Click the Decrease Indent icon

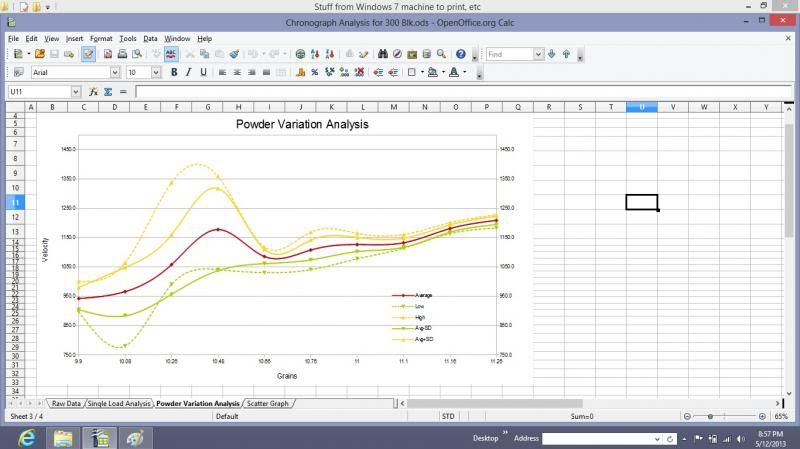[x=378, y=72]
